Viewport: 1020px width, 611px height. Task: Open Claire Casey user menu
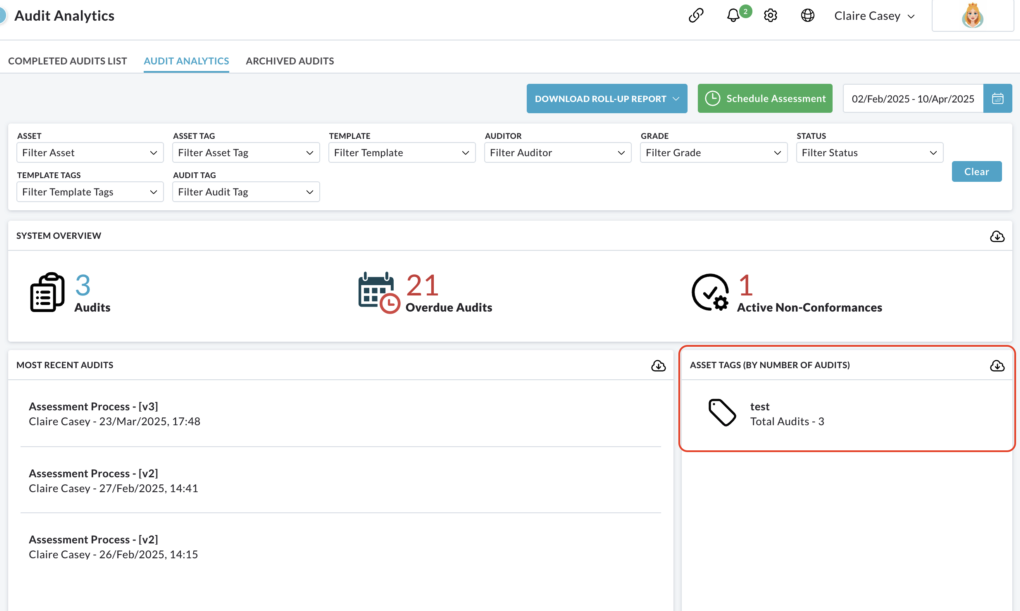874,16
